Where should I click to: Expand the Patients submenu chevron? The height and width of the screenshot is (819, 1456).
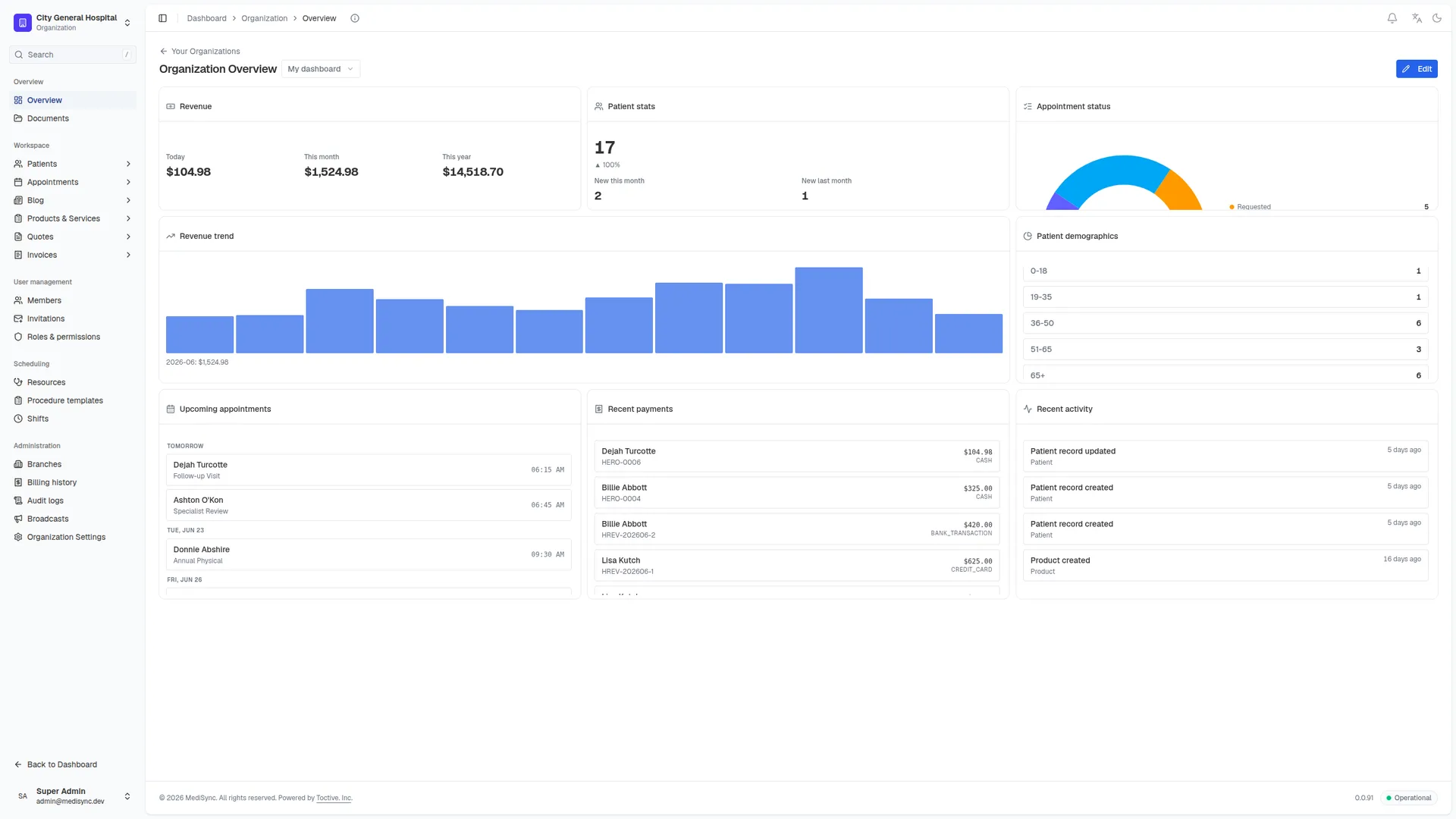(x=128, y=164)
